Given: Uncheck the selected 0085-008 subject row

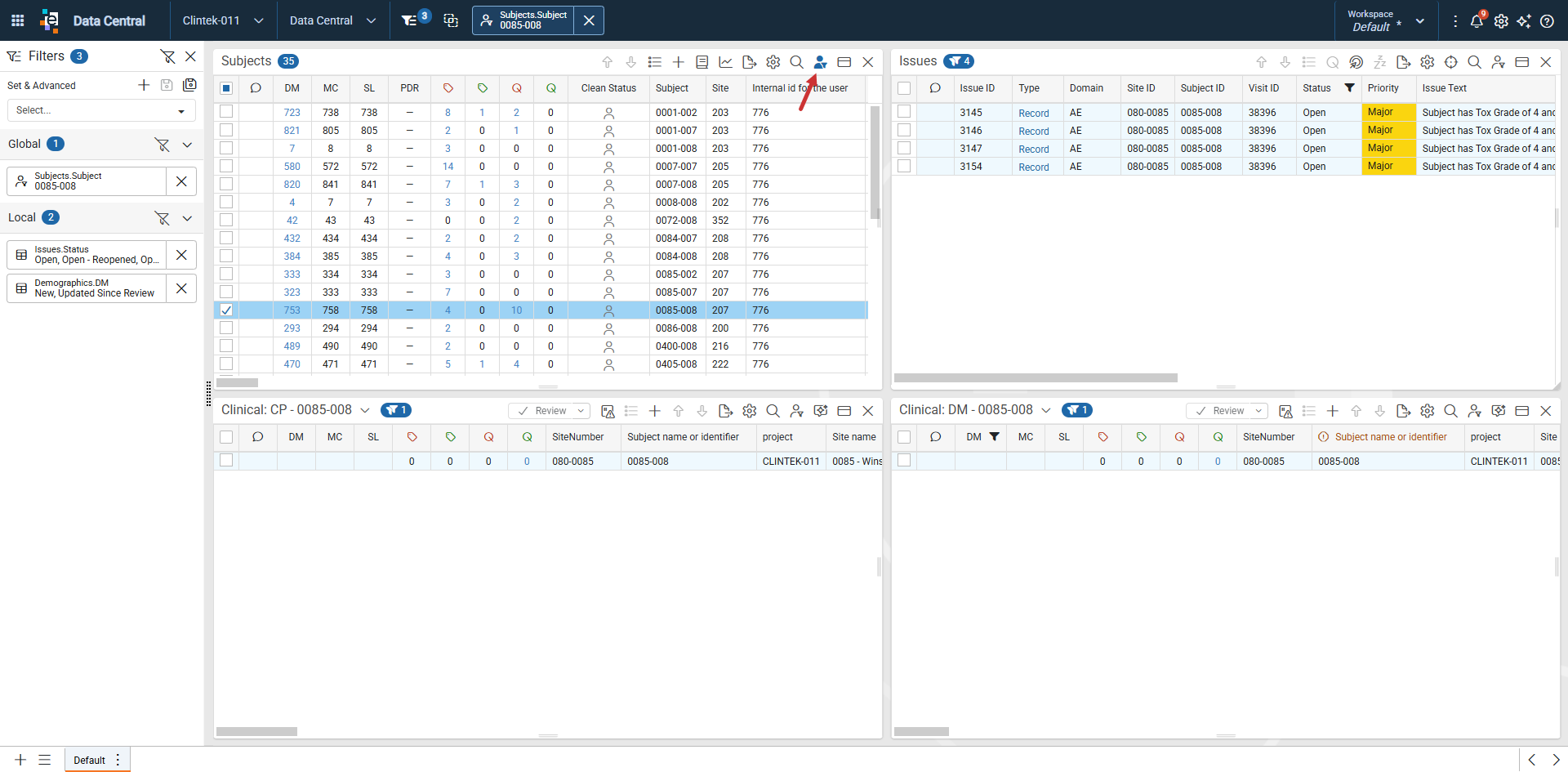Looking at the screenshot, I should [226, 310].
